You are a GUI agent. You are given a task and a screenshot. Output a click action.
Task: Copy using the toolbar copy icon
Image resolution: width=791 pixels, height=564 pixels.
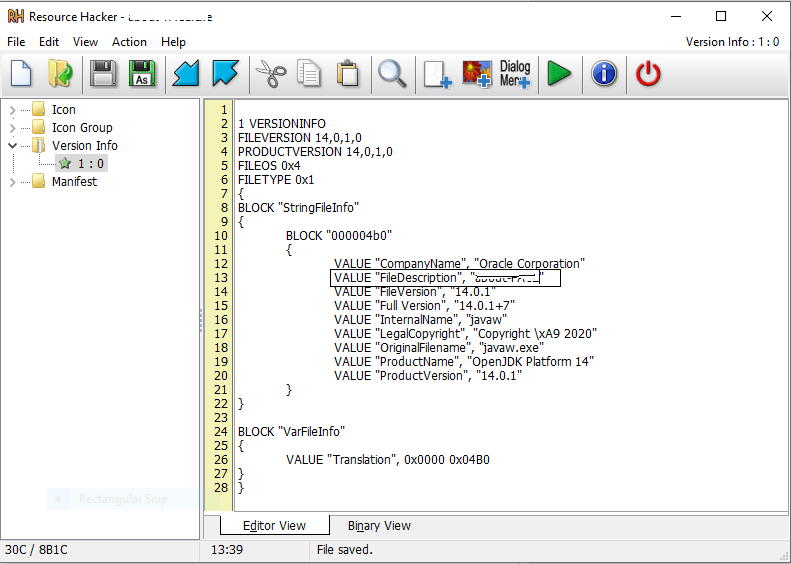[308, 74]
